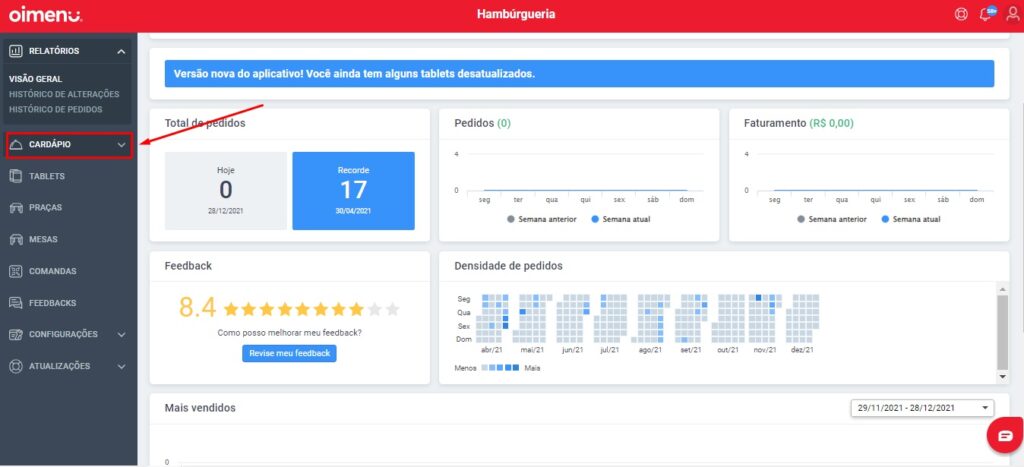Click the density panel scroll down arrow
1024x467 pixels.
click(x=1003, y=377)
